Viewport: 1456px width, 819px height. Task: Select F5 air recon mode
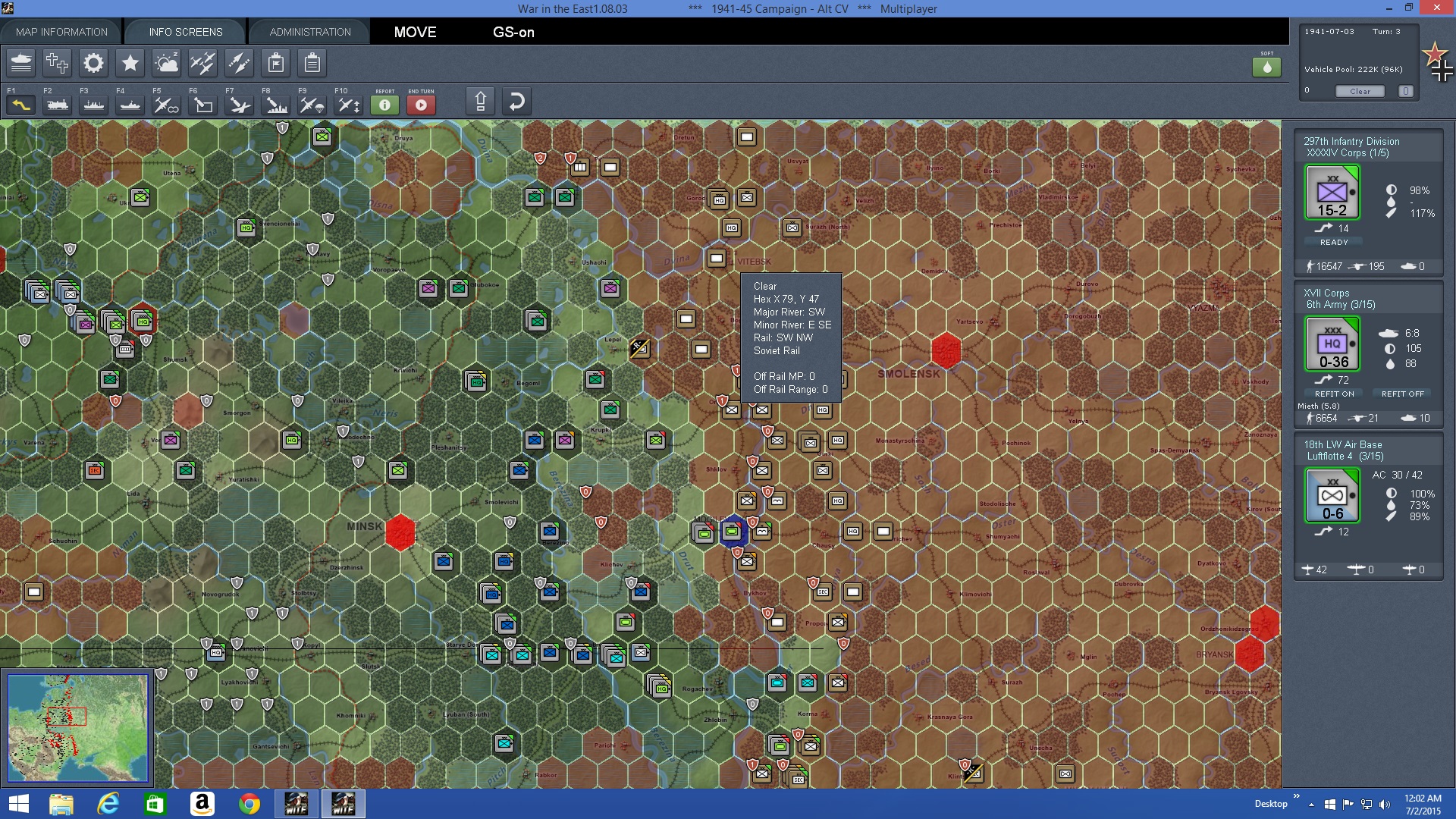167,105
